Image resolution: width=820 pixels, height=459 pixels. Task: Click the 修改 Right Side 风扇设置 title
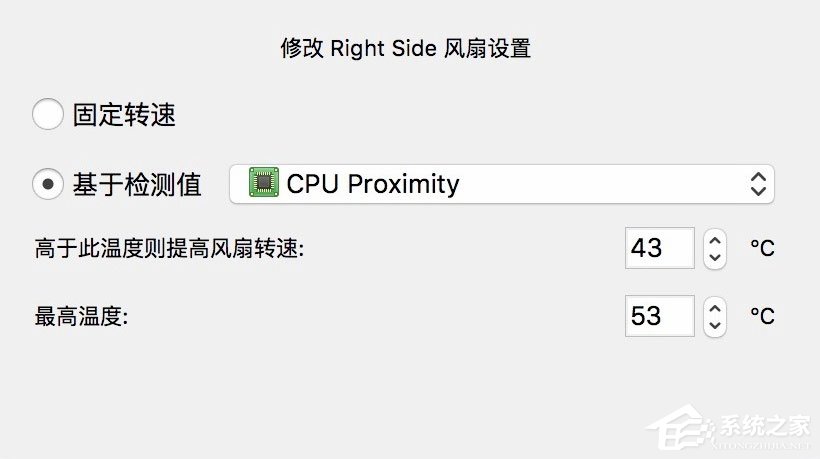tap(405, 48)
